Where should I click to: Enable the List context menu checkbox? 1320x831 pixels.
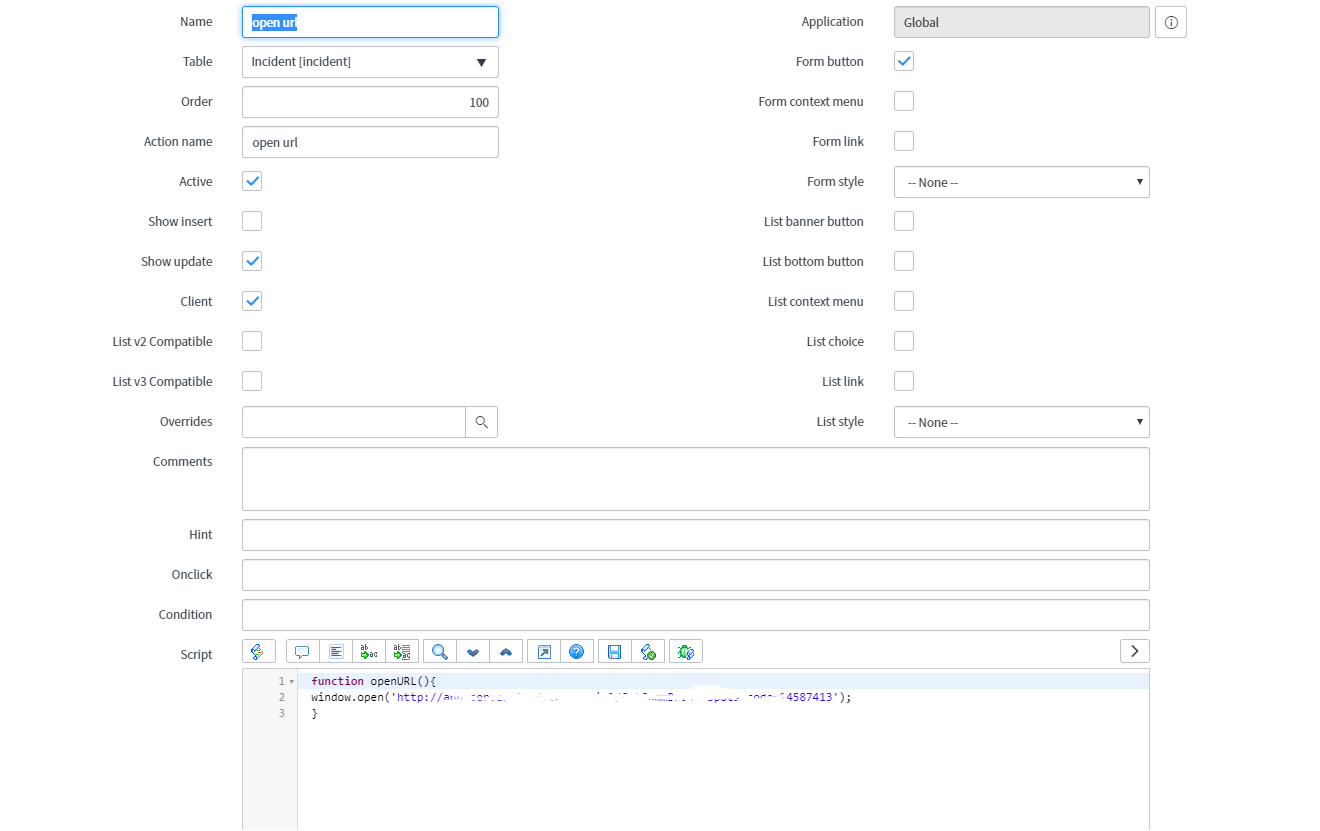click(904, 302)
